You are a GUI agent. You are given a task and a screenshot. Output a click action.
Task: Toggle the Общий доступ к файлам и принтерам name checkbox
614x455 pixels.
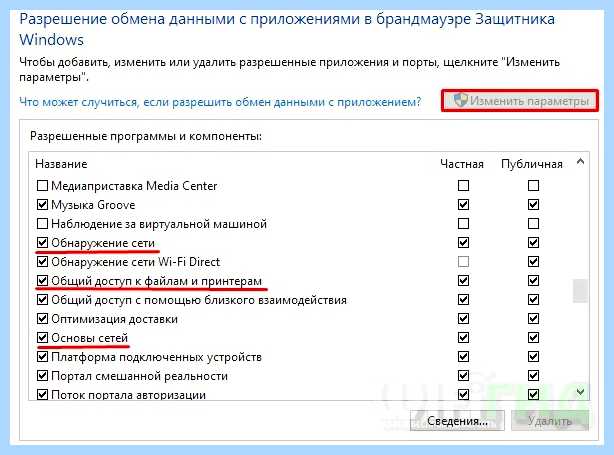[x=42, y=281]
